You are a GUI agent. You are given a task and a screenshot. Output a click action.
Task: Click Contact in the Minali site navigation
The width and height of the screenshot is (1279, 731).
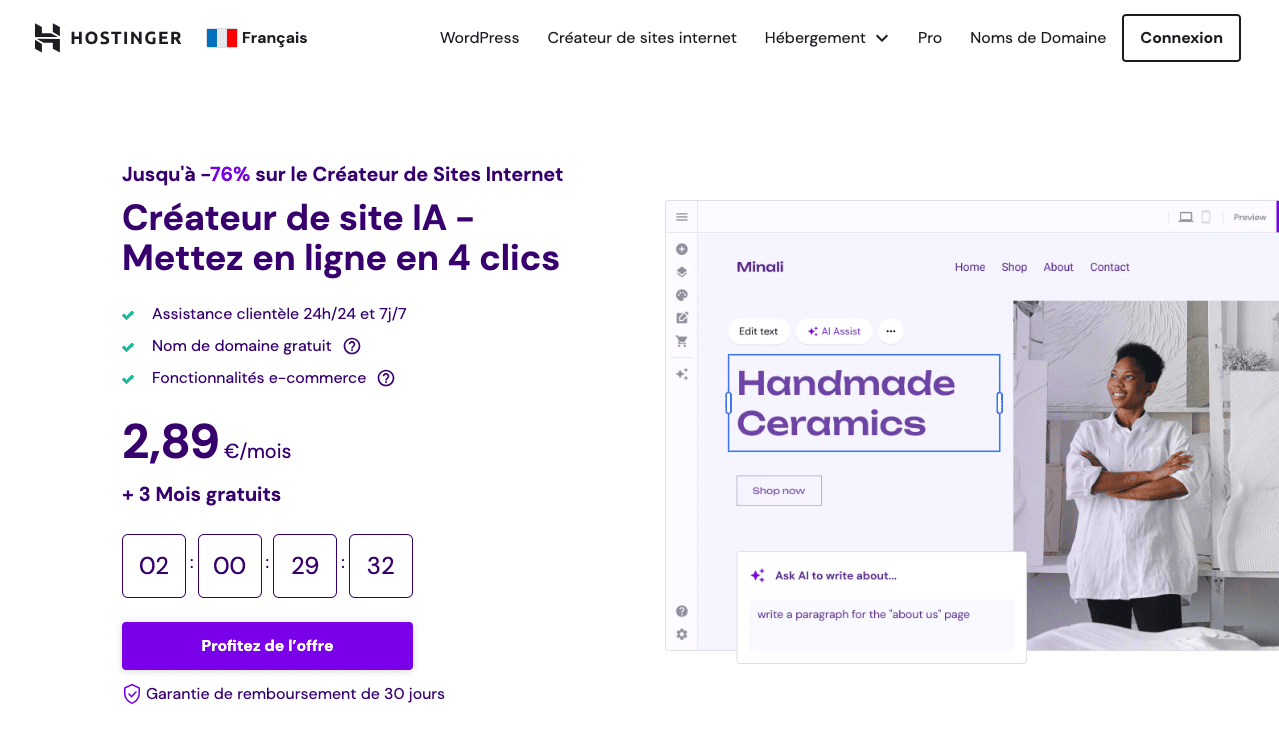click(x=1110, y=267)
